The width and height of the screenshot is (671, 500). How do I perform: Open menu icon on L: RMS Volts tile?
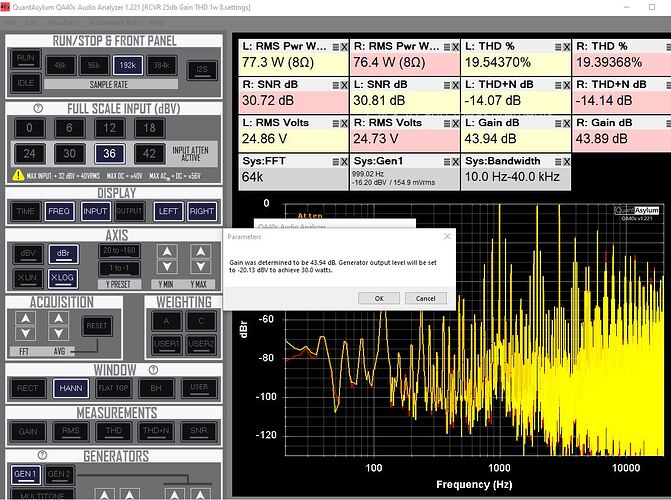click(x=336, y=124)
